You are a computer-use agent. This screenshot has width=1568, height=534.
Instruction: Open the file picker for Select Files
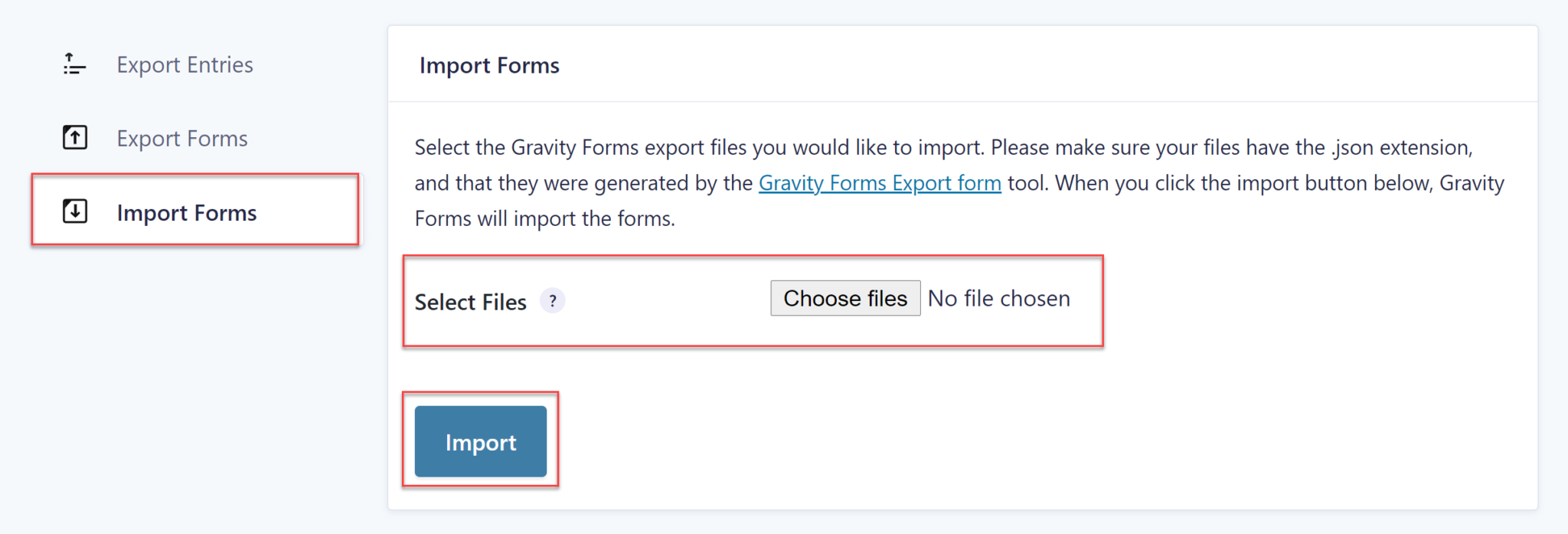pyautogui.click(x=844, y=298)
